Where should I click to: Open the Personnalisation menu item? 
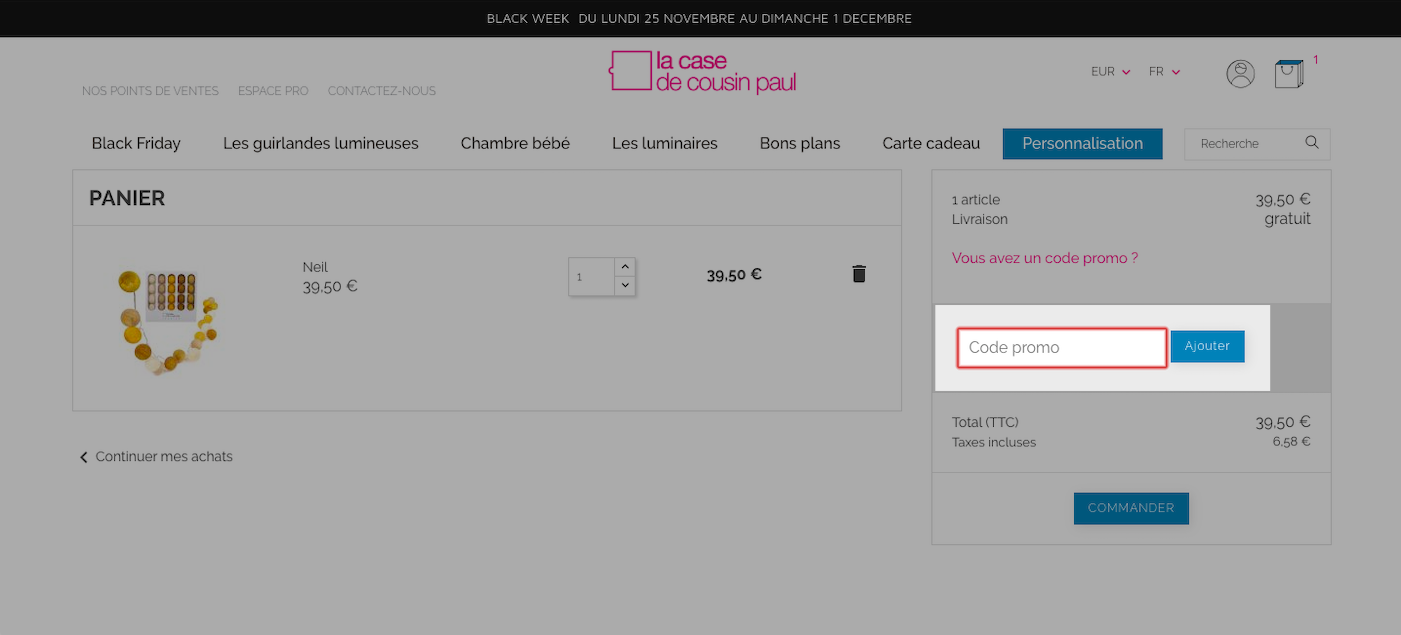coord(1082,144)
